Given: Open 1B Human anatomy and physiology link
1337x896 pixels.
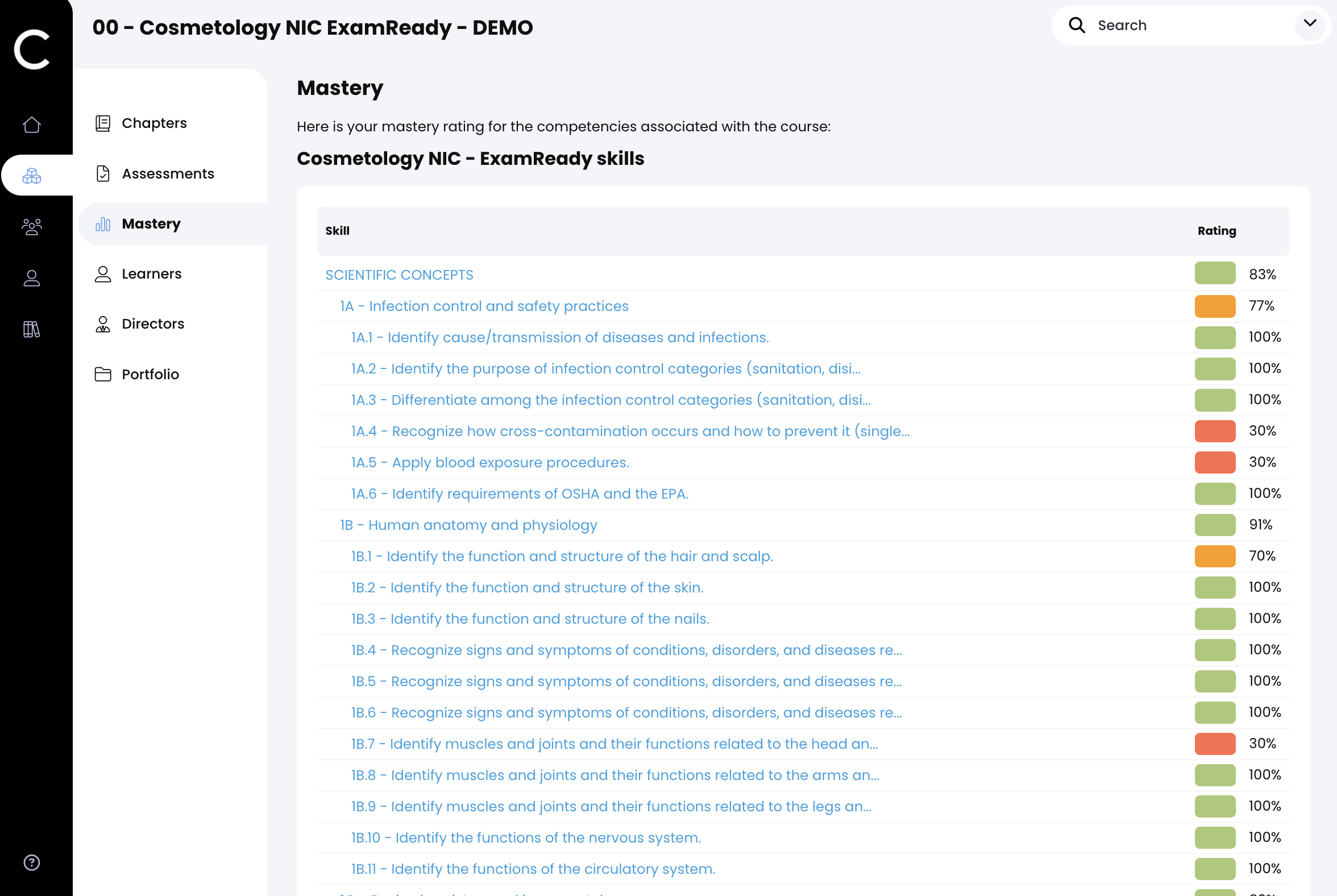Looking at the screenshot, I should (468, 525).
